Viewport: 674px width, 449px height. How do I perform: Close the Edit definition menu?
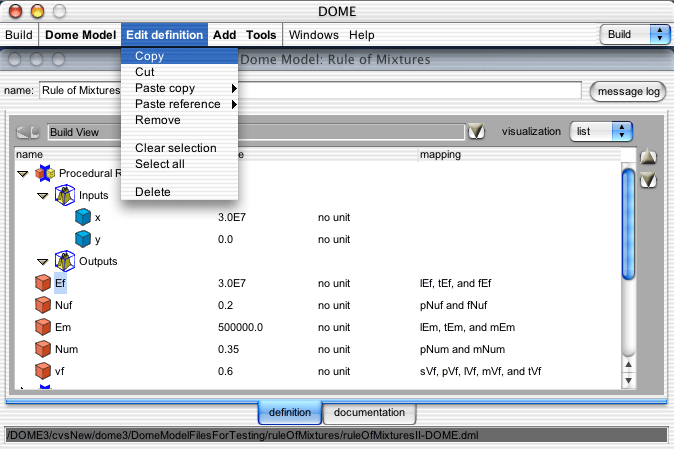pyautogui.click(x=164, y=35)
